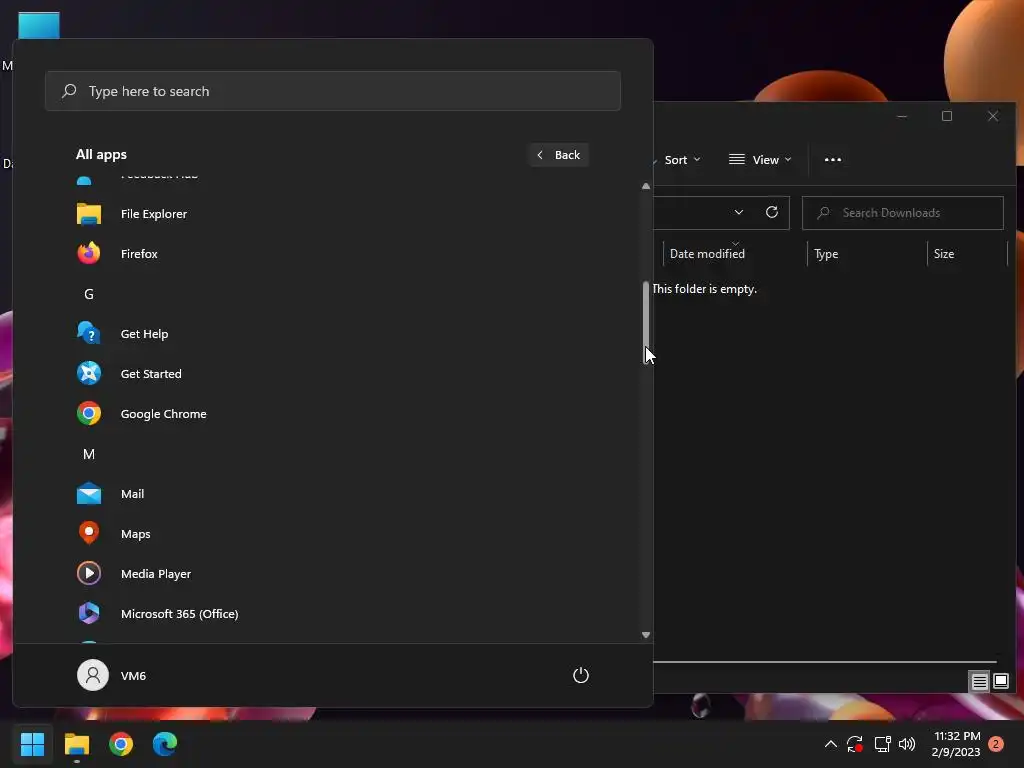Open the View dropdown in File Explorer
The width and height of the screenshot is (1024, 768).
[x=760, y=160]
